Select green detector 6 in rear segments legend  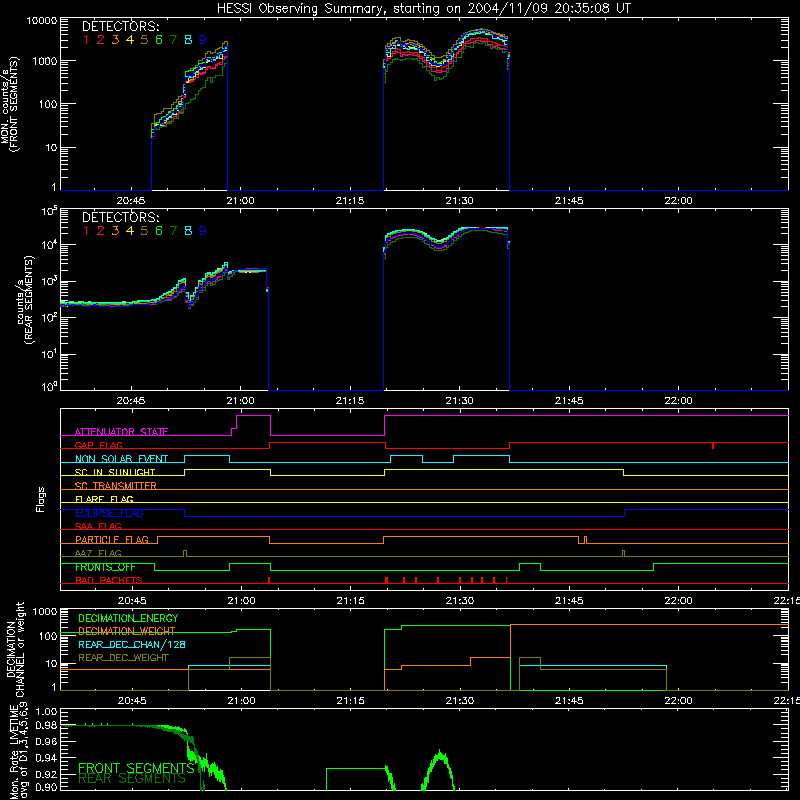[159, 231]
